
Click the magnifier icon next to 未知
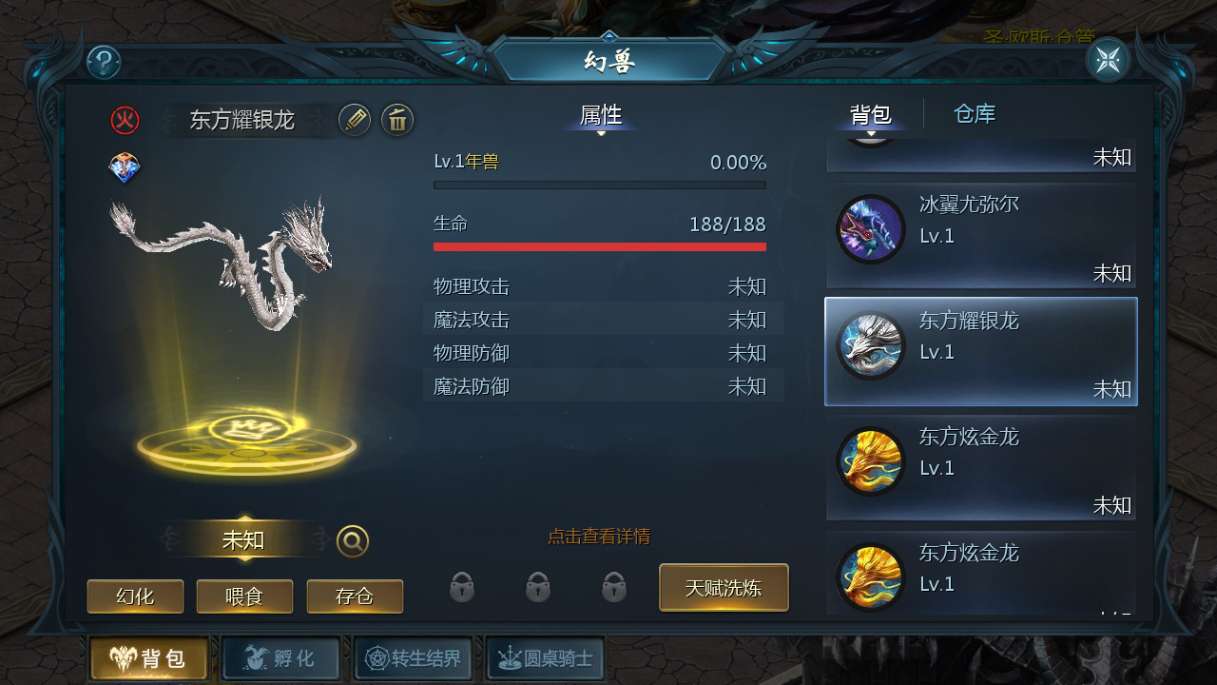pos(352,541)
